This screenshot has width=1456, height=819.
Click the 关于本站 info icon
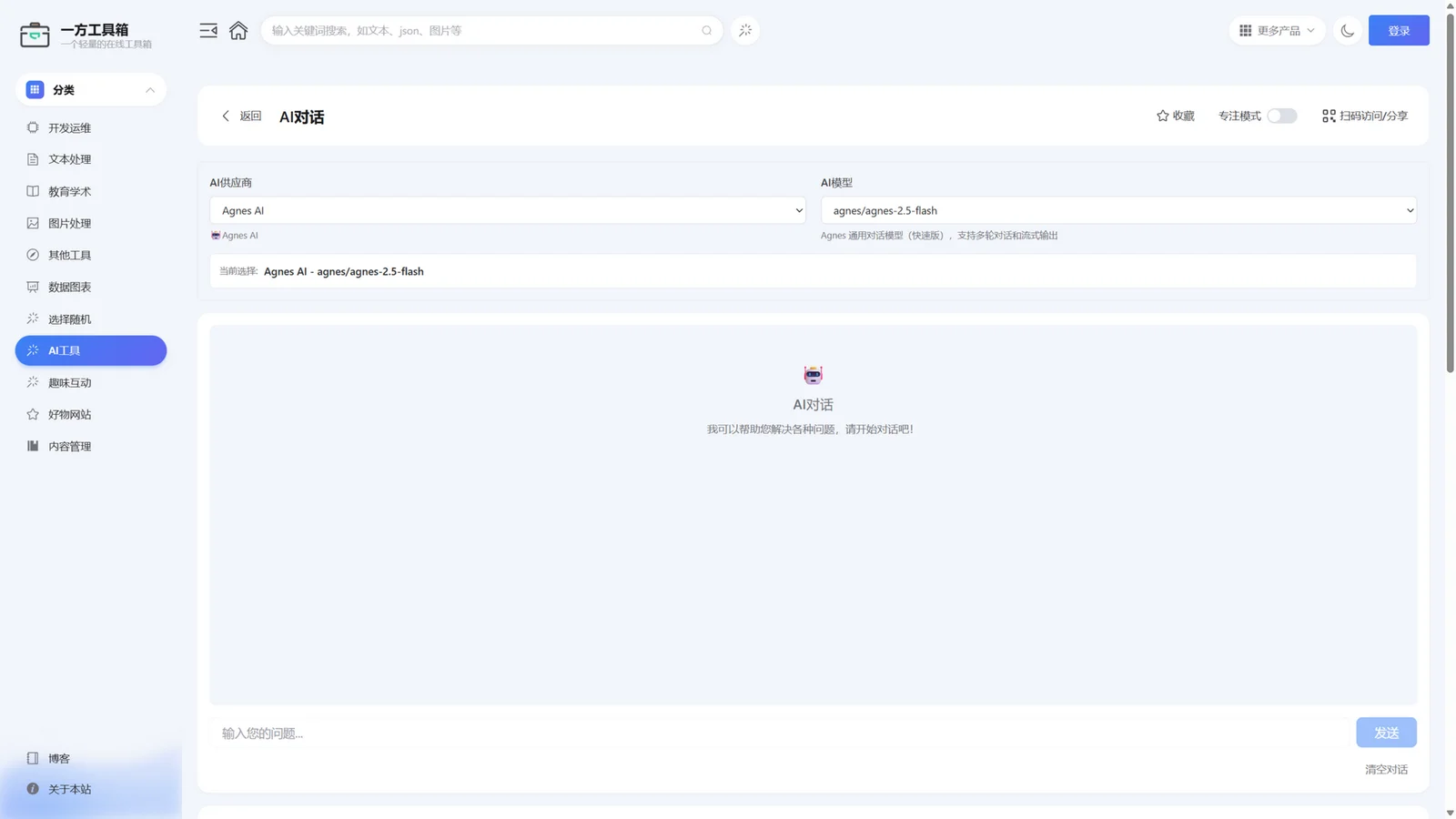(x=33, y=789)
